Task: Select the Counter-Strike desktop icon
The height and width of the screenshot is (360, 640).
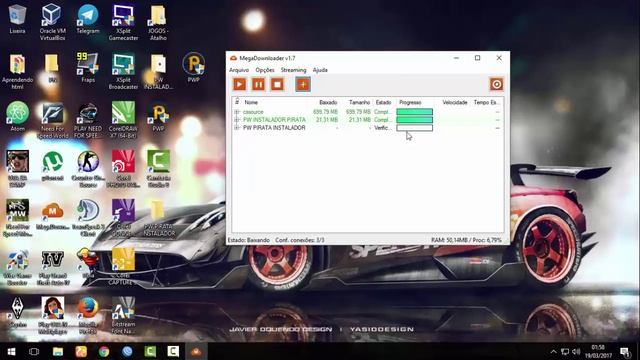Action: (x=88, y=169)
